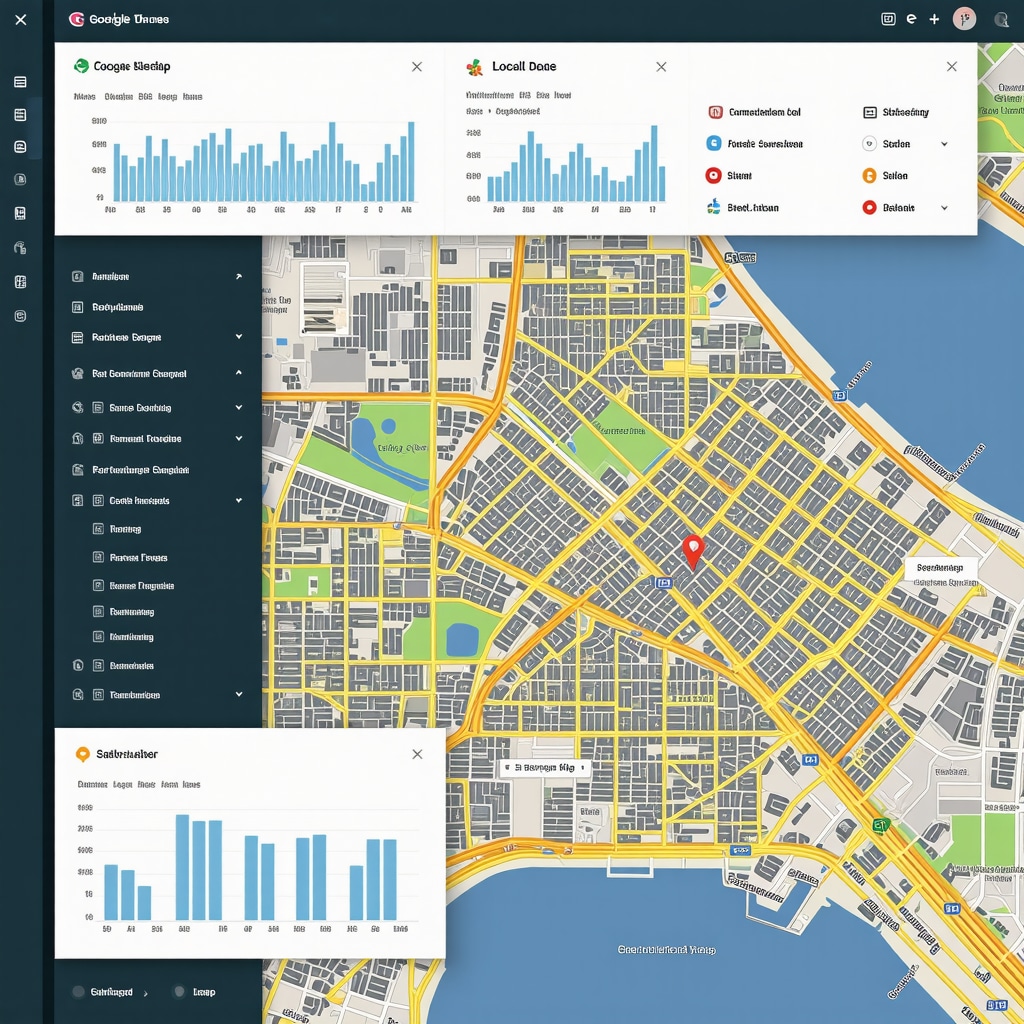Click the orange pin icon in the bottom chart panel header
Viewport: 1024px width, 1024px height.
coord(82,754)
